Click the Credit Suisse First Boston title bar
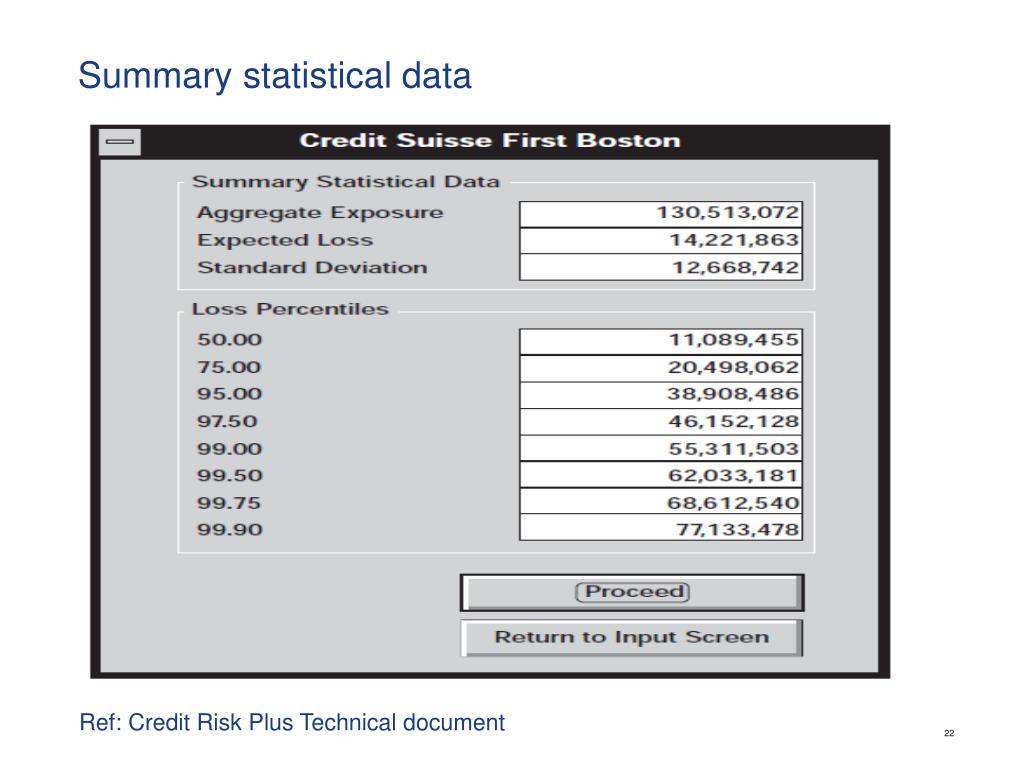This screenshot has width=1024, height=768. coord(490,141)
